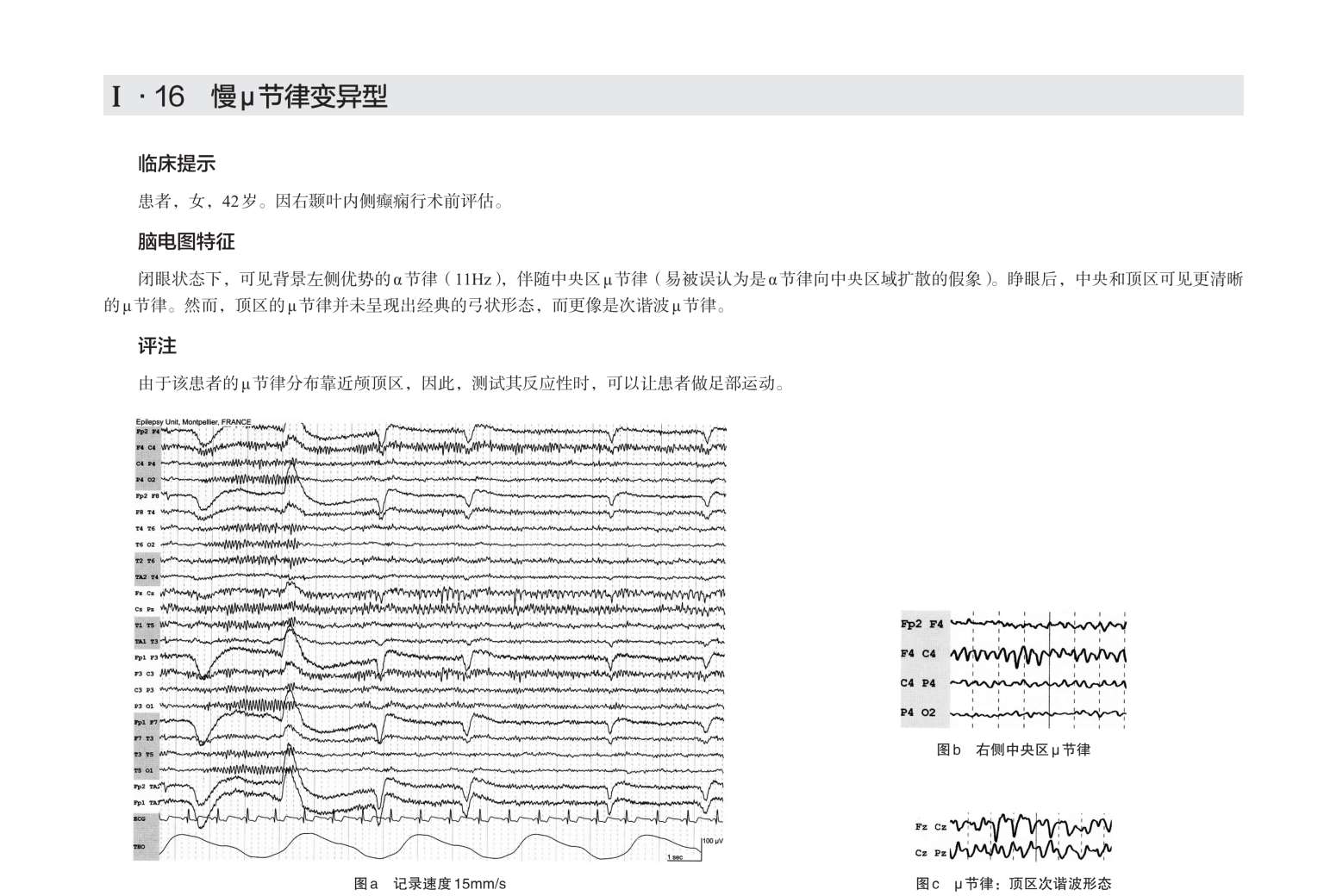Click the line "患者，女，42岁。因右颞叶内侧癫痫行术前评估。"
This screenshot has width=1324, height=896.
322,202
